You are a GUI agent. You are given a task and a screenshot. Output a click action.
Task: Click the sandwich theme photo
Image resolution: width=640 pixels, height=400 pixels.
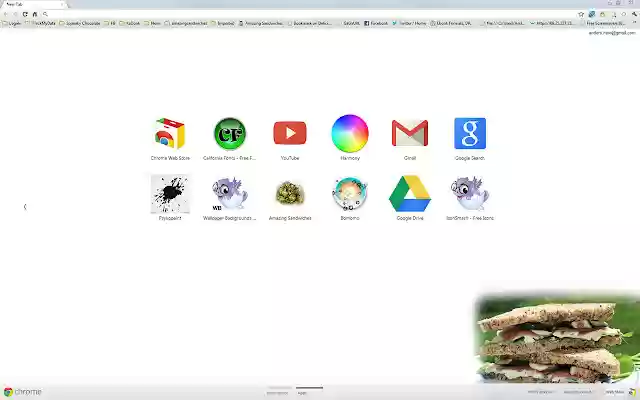pos(558,337)
